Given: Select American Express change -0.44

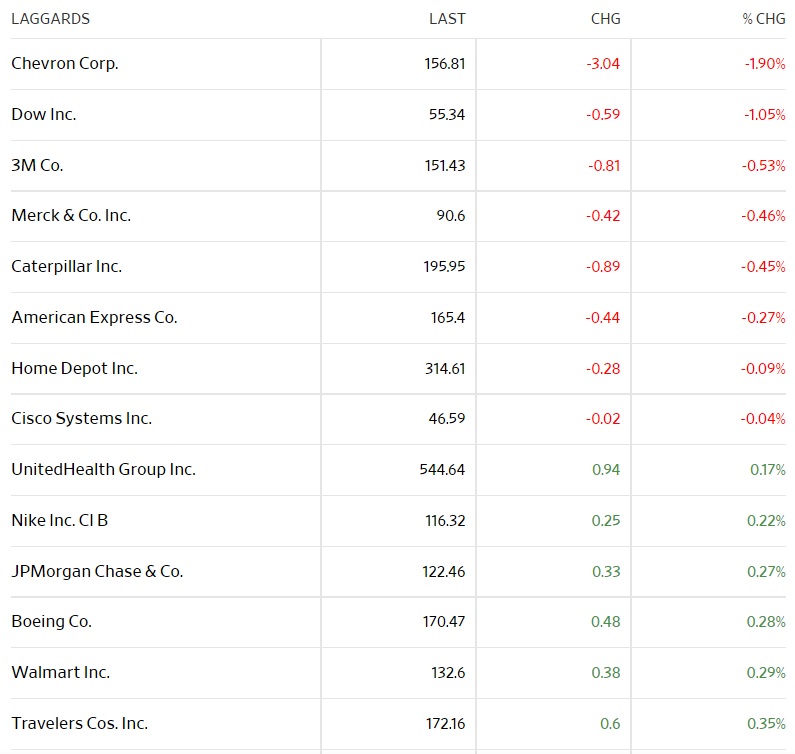Looking at the screenshot, I should click(x=603, y=318).
